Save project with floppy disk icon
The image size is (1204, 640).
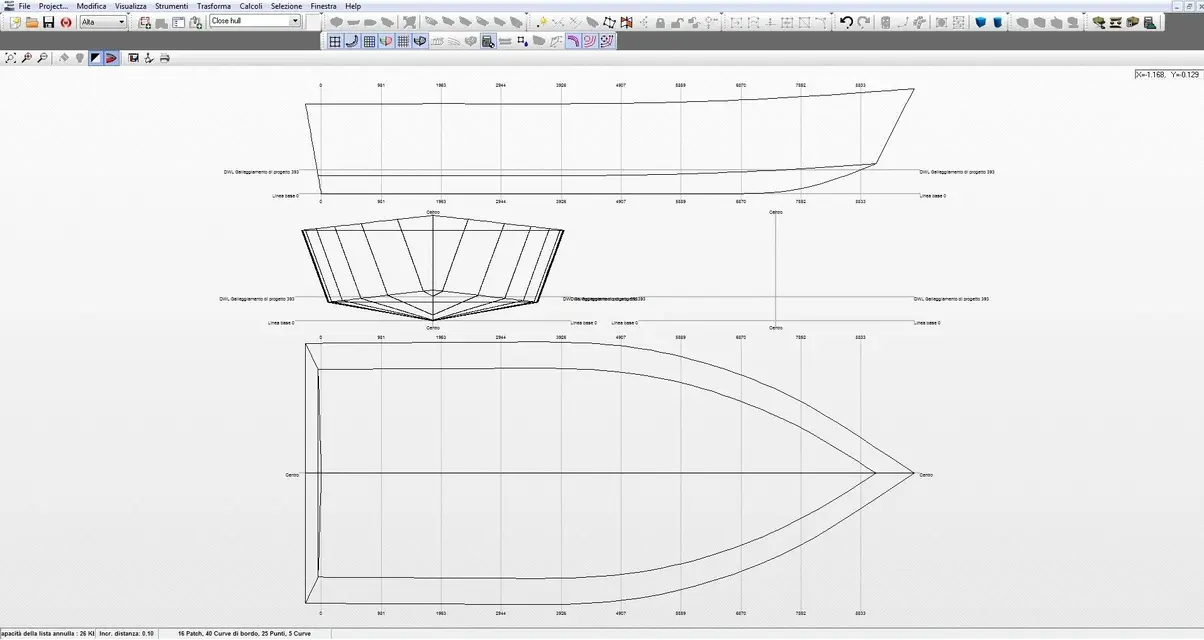49,22
